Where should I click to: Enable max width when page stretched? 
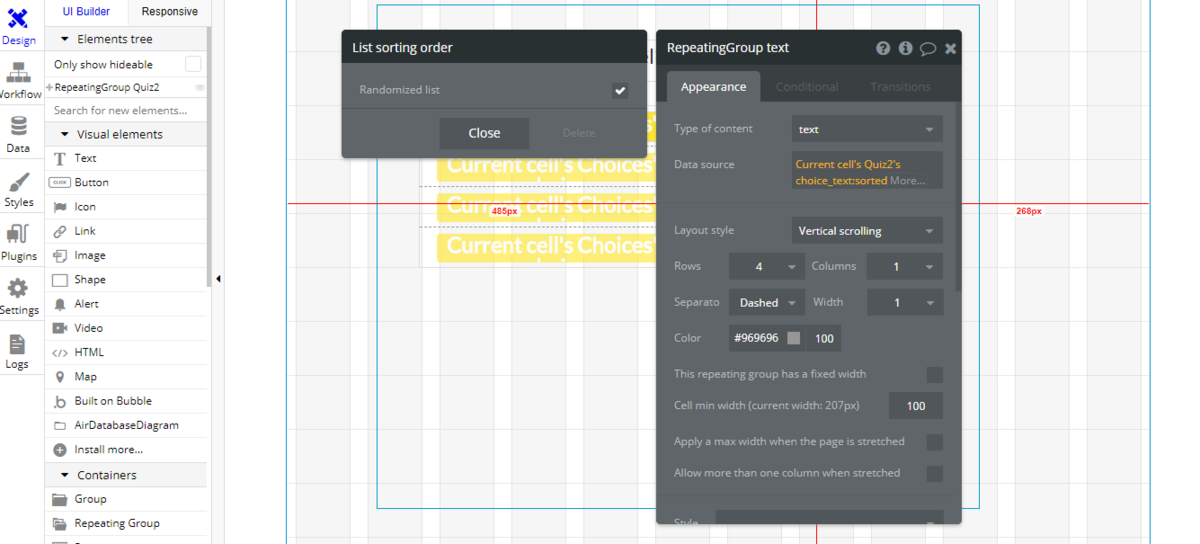[x=935, y=442]
